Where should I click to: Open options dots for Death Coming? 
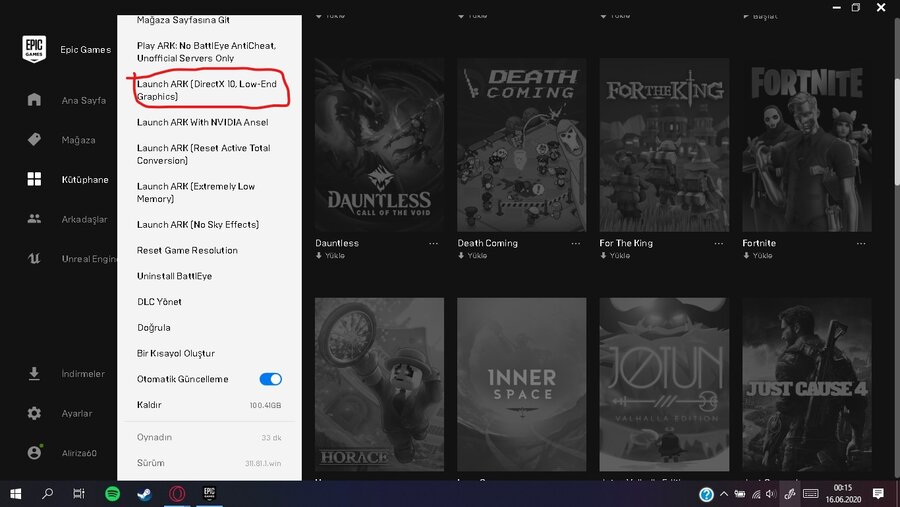pyautogui.click(x=576, y=243)
